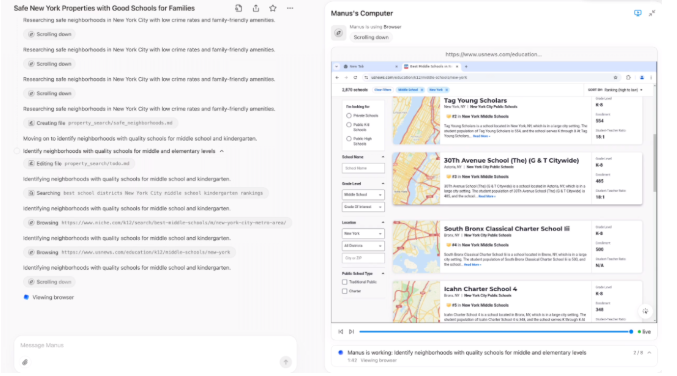Collapse the Manus's Computer panel
Image resolution: width=677 pixels, height=376 pixels.
pyautogui.click(x=652, y=13)
